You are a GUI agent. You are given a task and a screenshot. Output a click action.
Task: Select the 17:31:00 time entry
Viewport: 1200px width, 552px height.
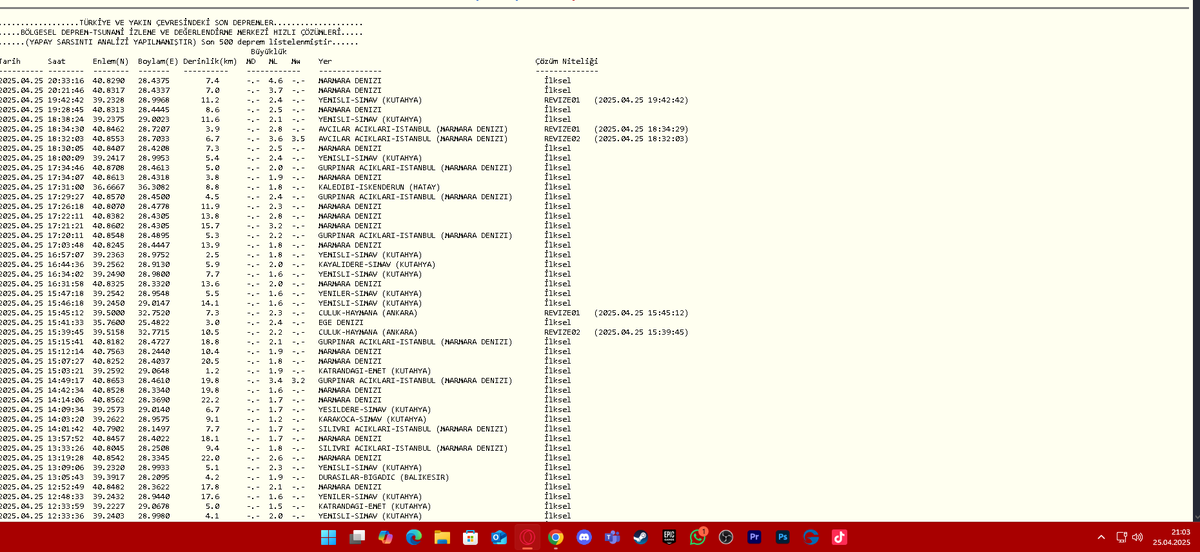(66, 187)
